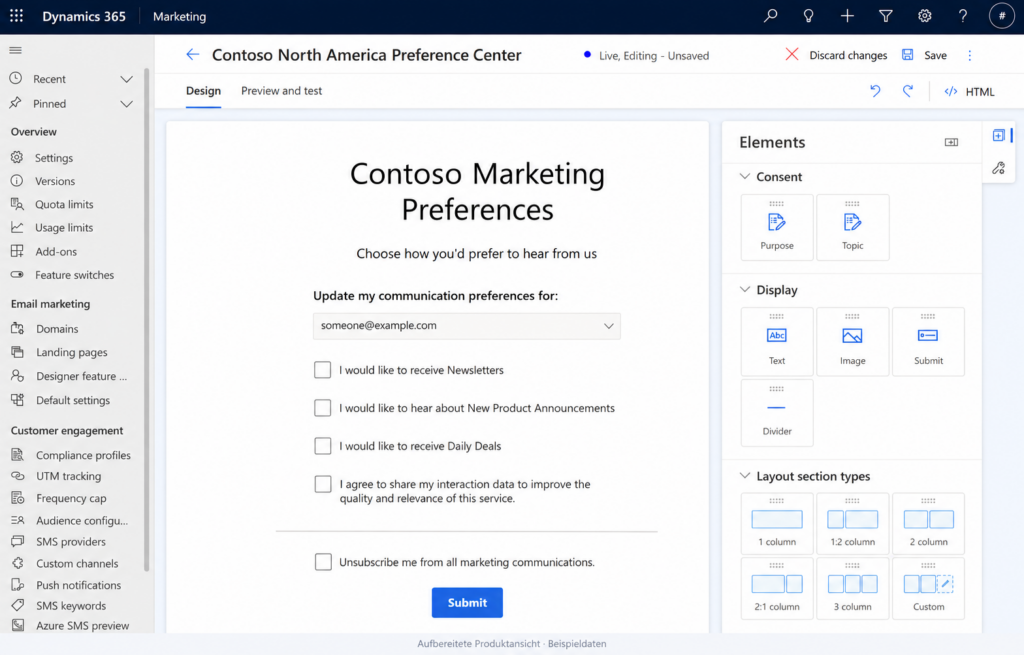Screen dimensions: 1024x655
Task: Open Landing pages in sidebar
Action: [72, 352]
